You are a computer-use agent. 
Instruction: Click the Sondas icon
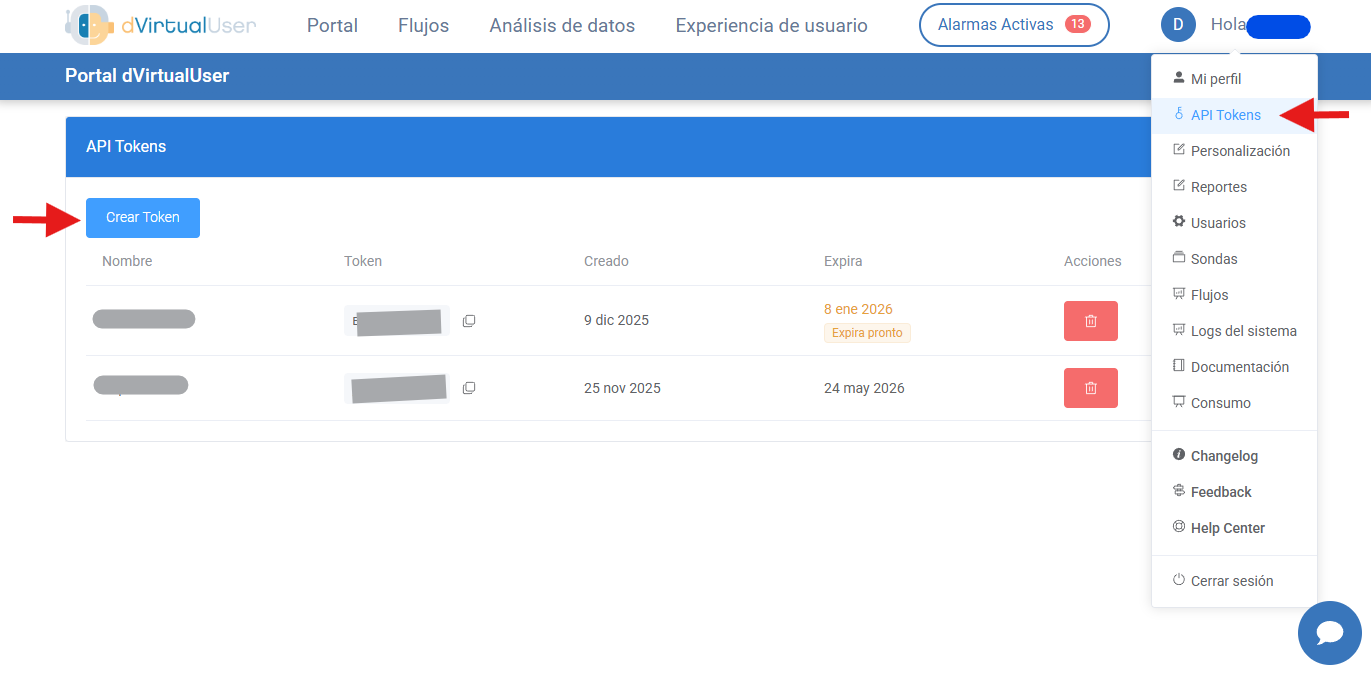tap(1179, 258)
